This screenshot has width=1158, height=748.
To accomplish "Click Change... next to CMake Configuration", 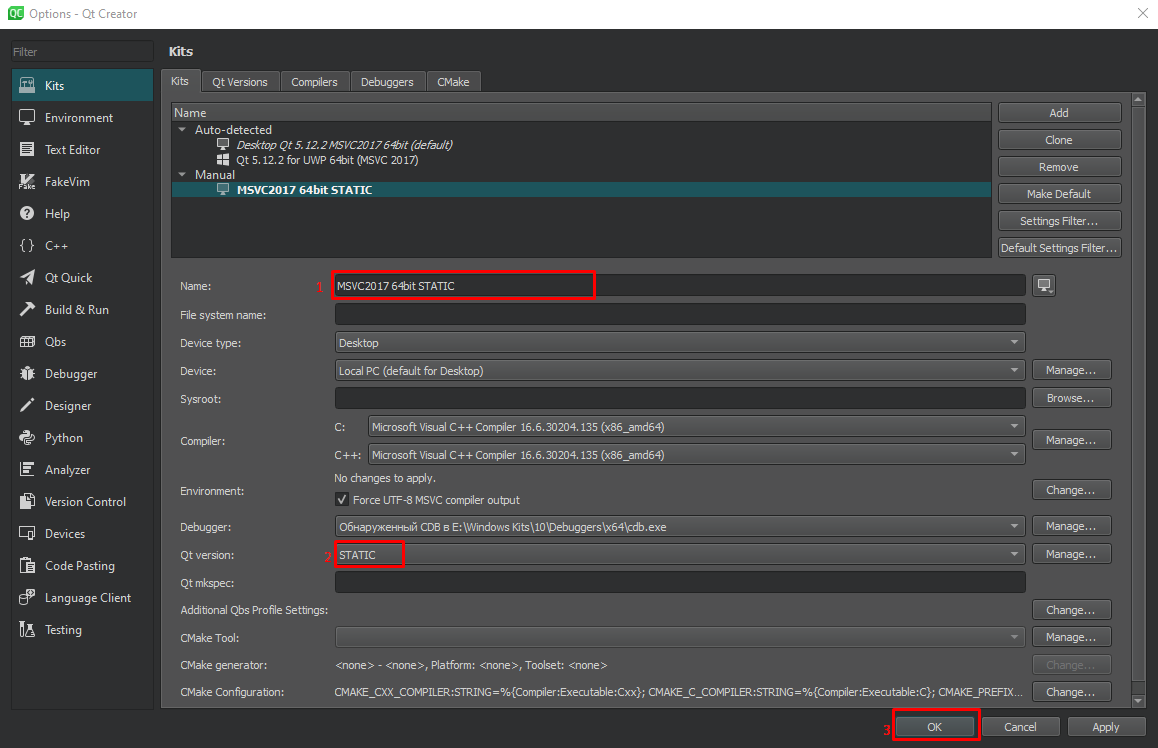I will 1071,692.
